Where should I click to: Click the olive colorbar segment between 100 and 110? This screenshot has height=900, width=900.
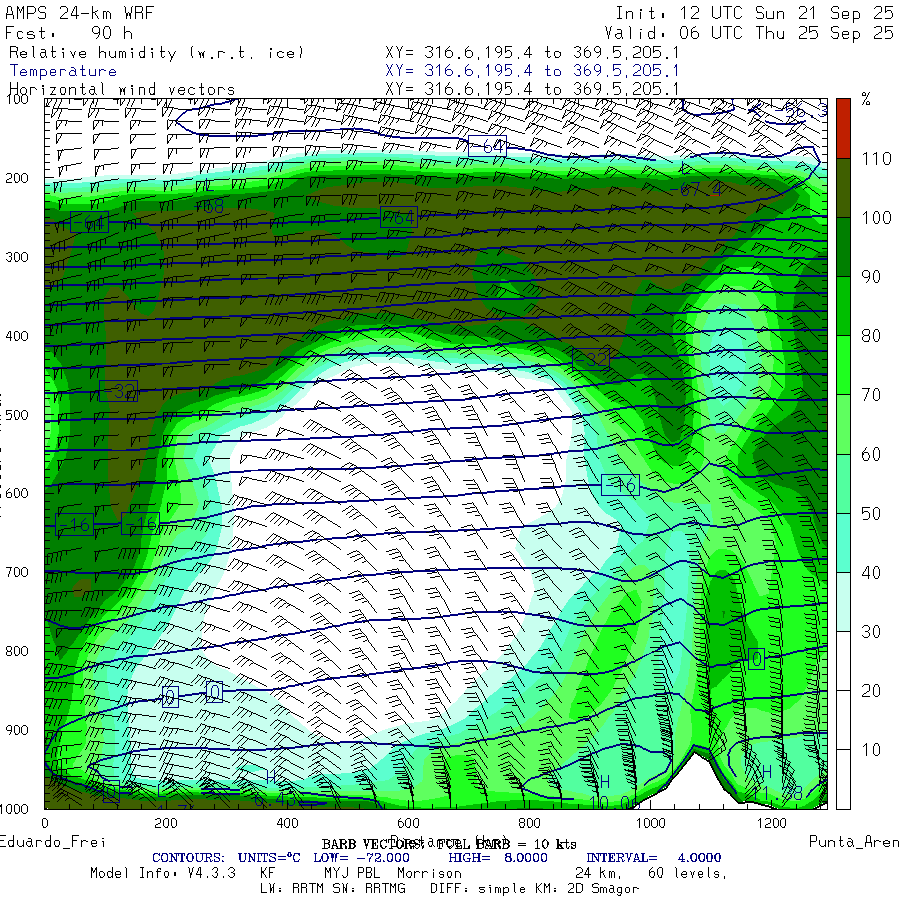pos(843,188)
